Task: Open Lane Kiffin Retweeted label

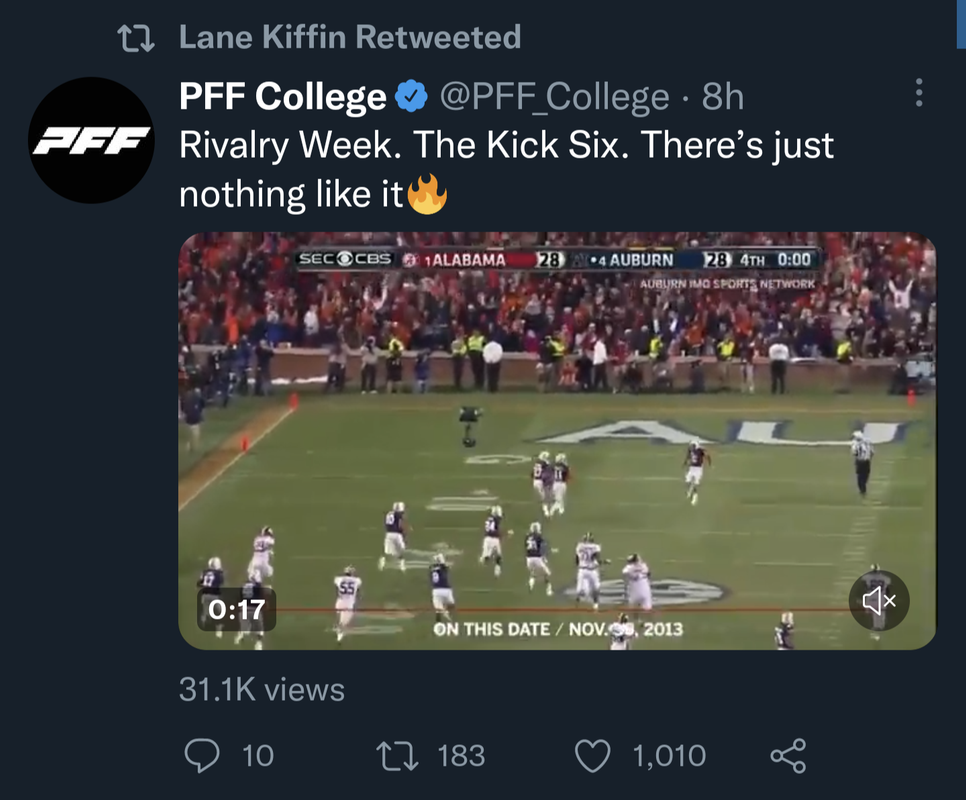Action: (x=350, y=38)
